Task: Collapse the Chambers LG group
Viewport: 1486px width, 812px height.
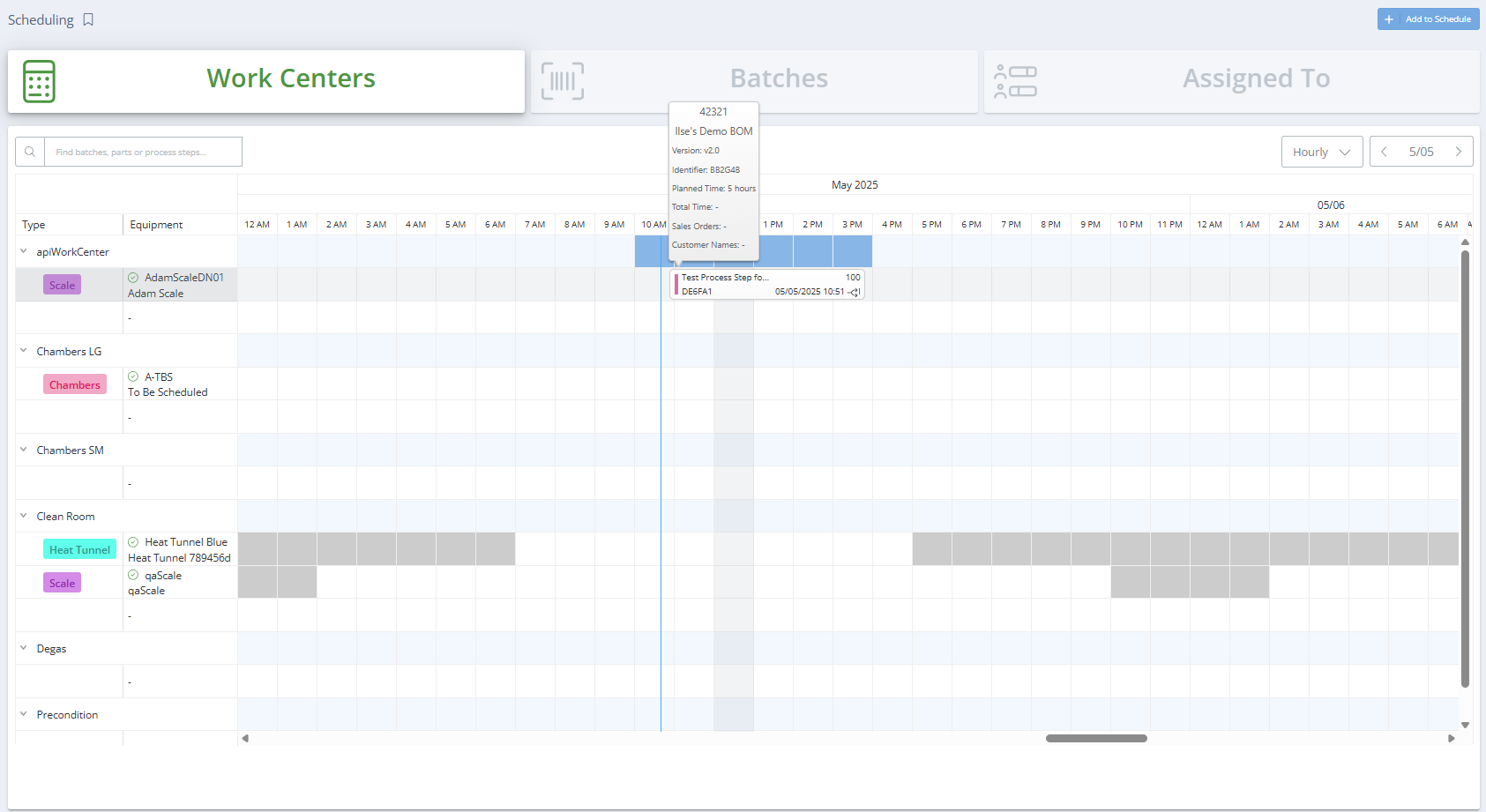Action: point(24,351)
